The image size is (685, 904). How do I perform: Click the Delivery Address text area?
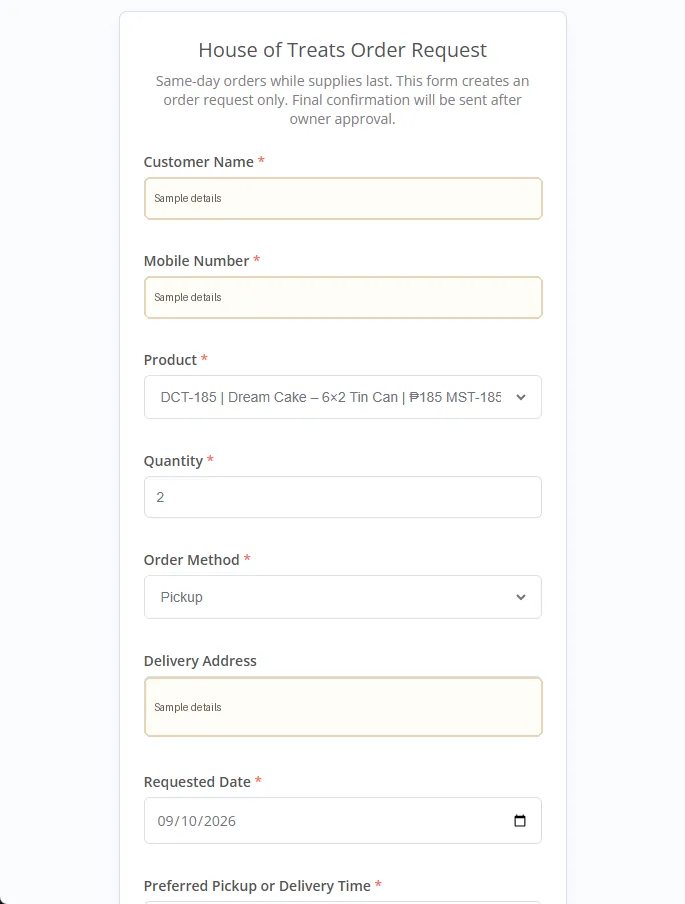coord(343,707)
